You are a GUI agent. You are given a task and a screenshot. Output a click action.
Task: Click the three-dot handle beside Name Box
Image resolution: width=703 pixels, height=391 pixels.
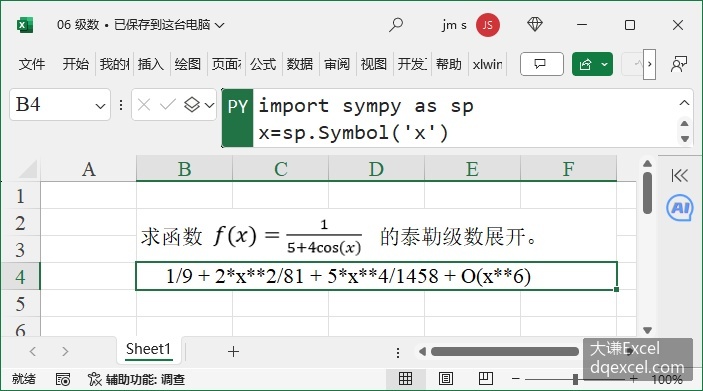click(121, 105)
